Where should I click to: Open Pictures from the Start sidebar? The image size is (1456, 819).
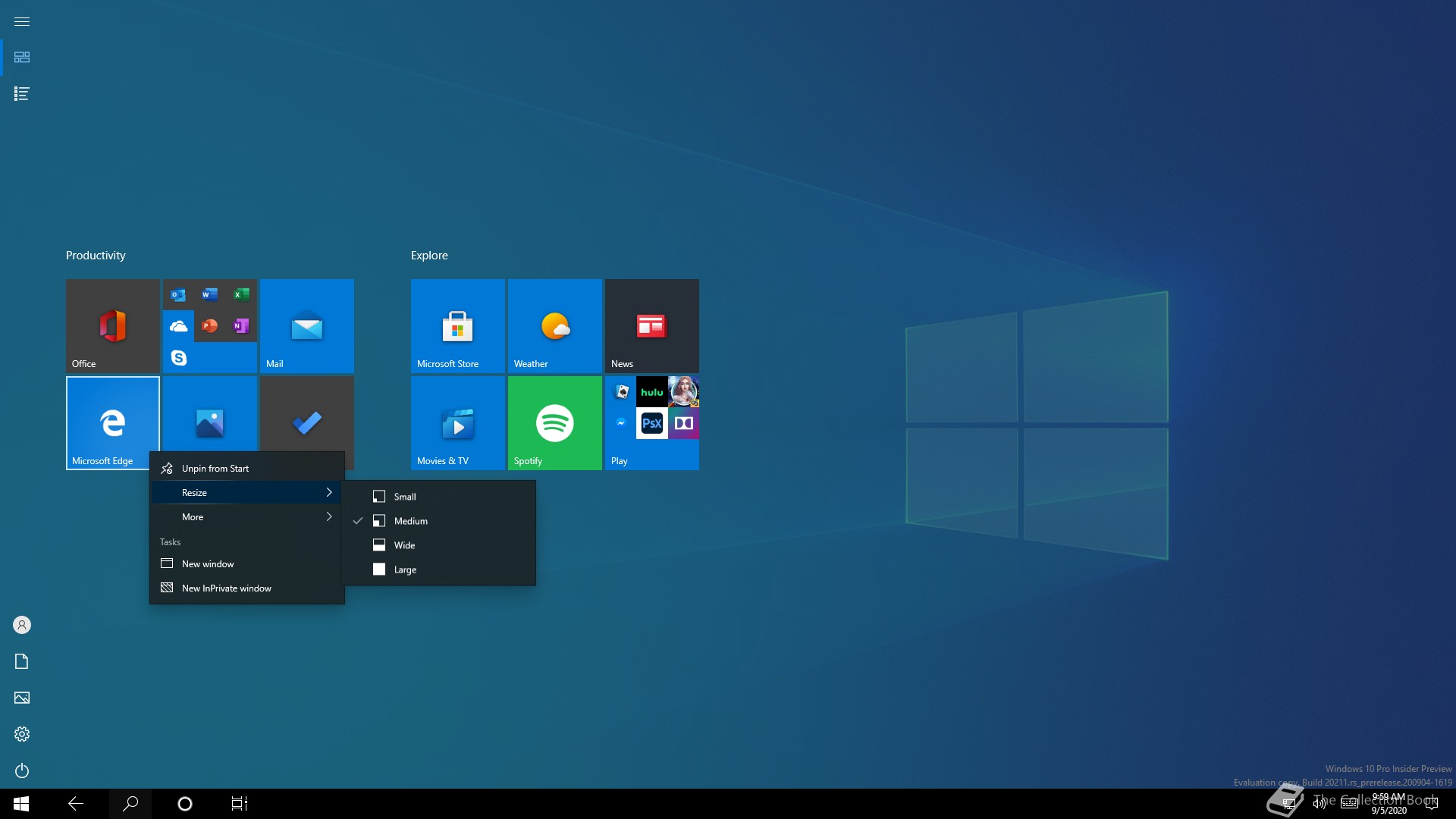tap(22, 698)
